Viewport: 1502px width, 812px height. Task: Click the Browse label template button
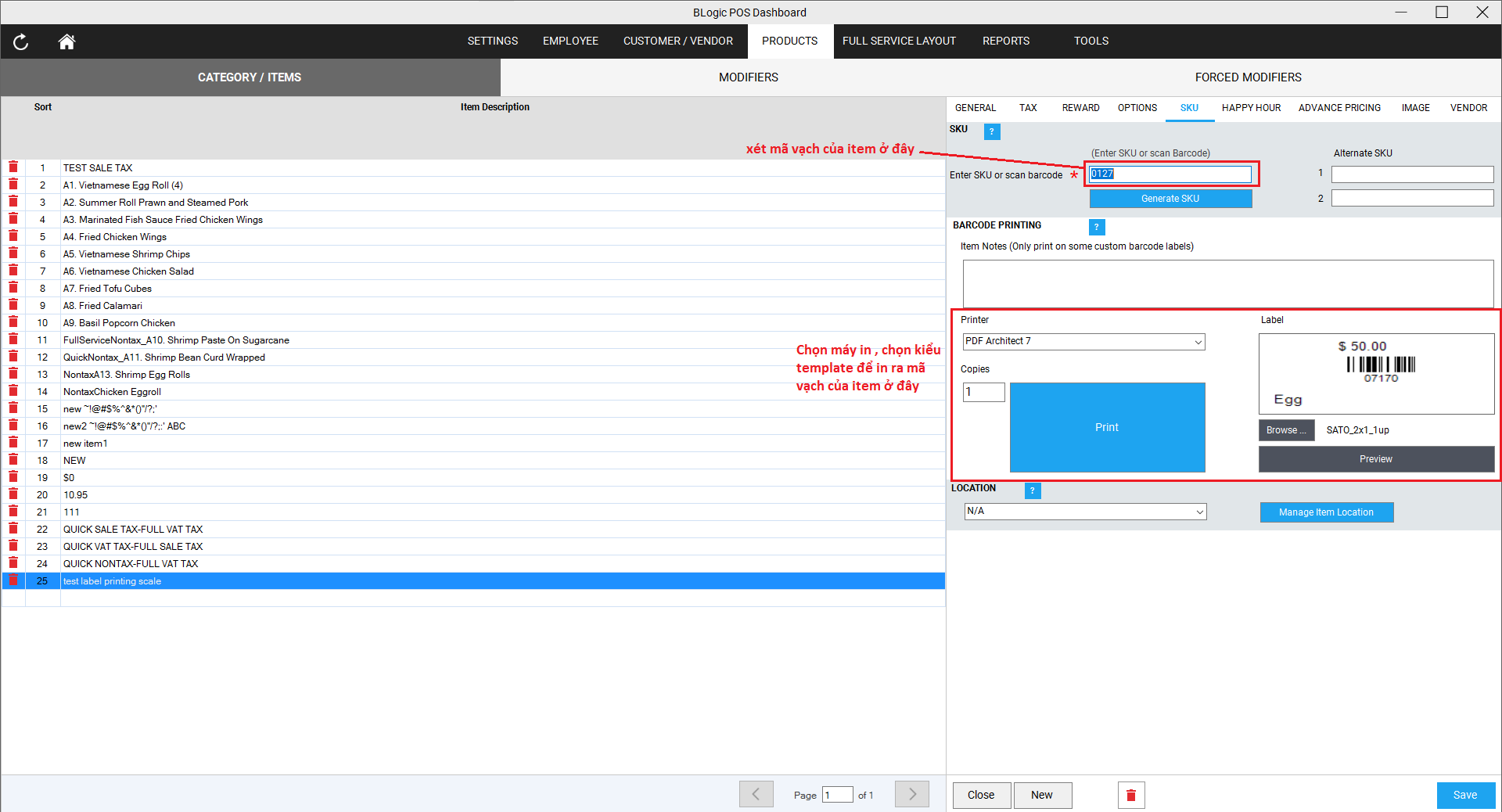(1285, 430)
